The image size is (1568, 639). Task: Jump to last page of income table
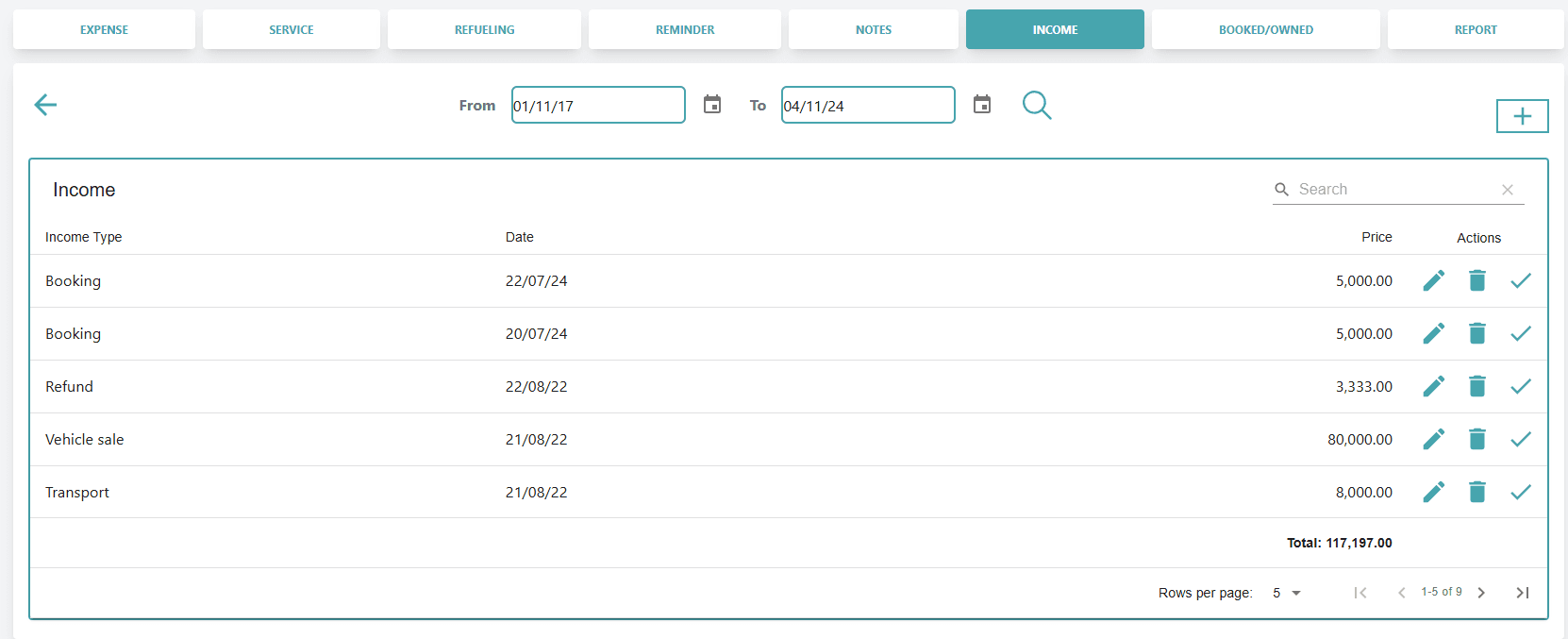[x=1522, y=593]
